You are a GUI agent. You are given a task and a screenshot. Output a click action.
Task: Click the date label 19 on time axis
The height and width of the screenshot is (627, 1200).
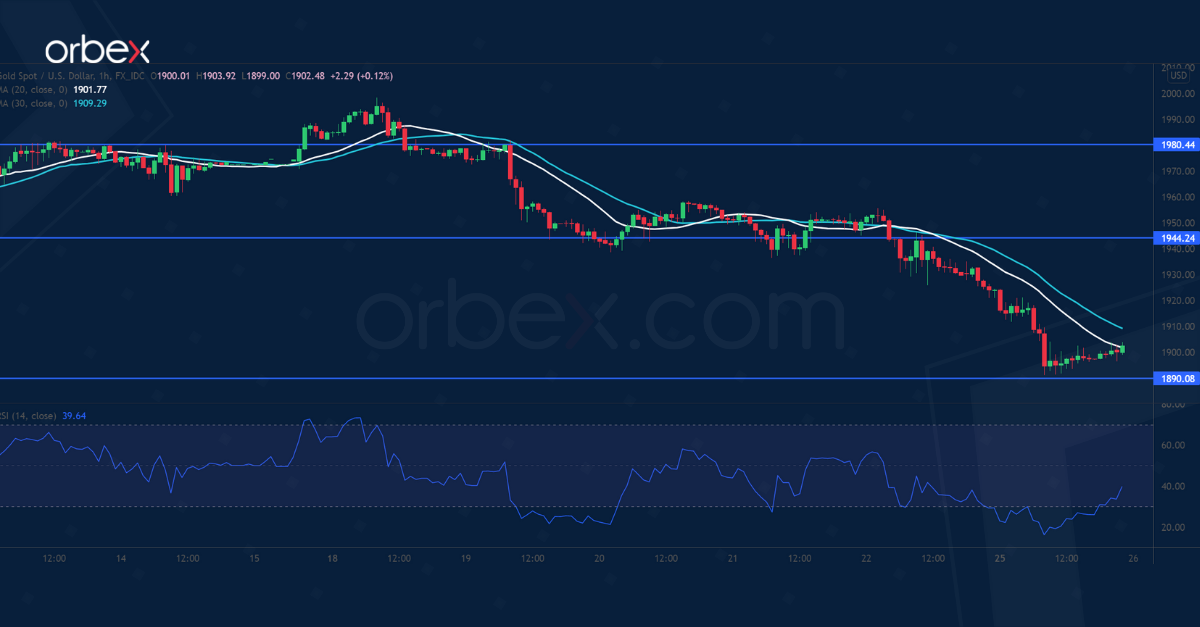point(466,559)
